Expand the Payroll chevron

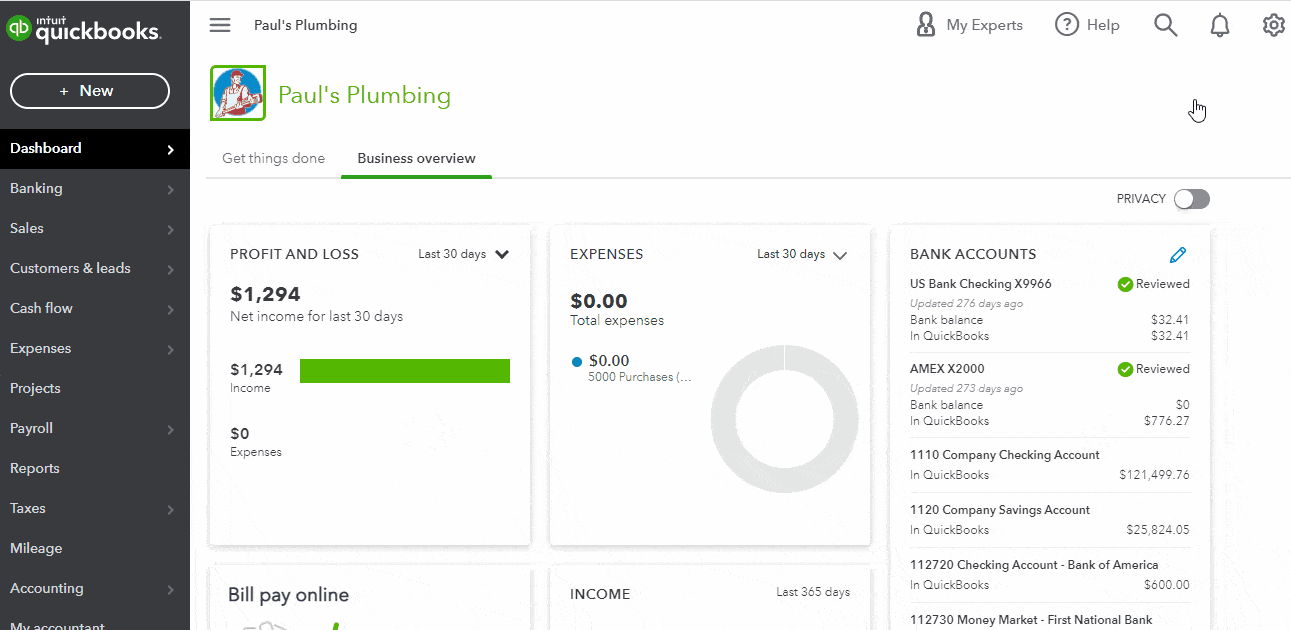point(170,429)
